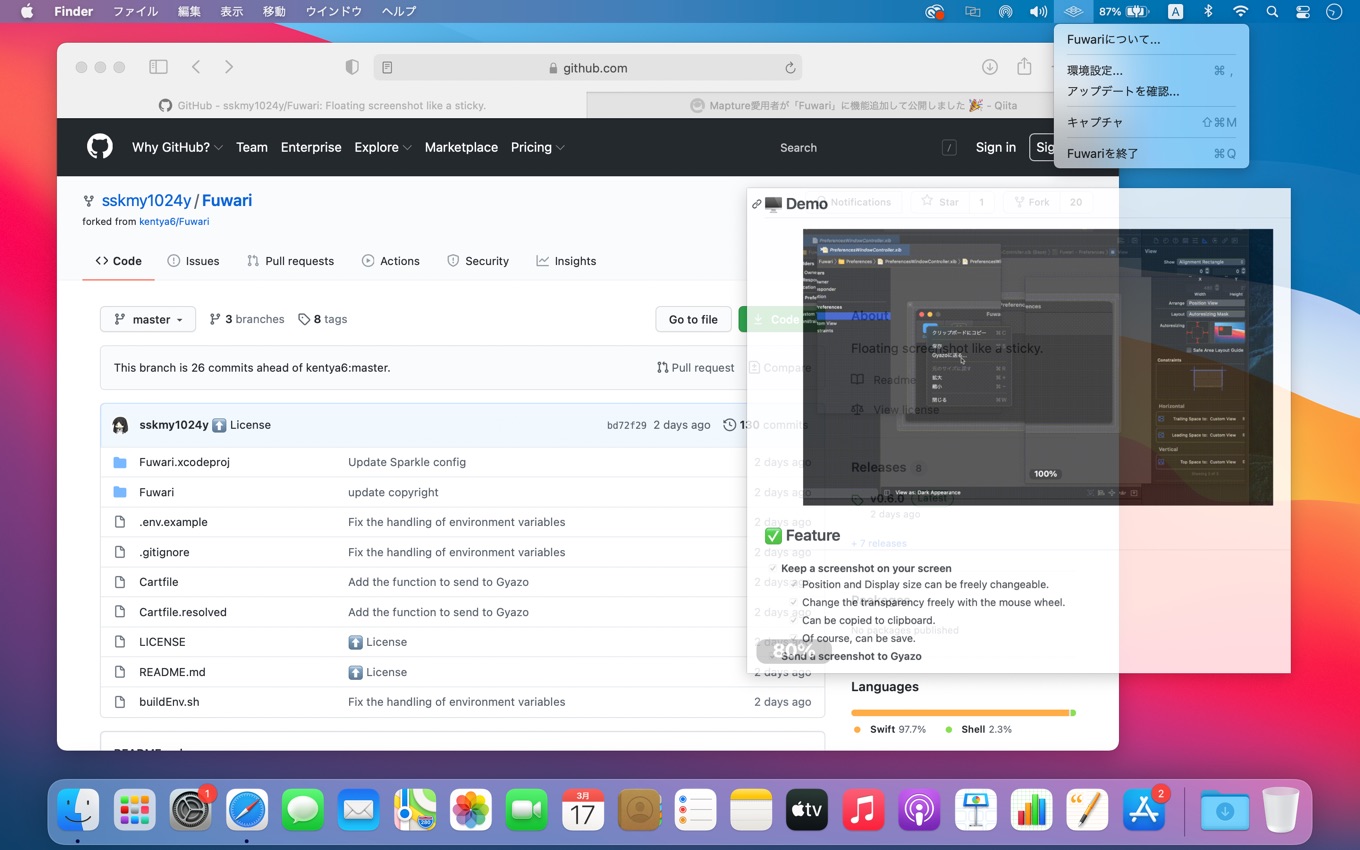The height and width of the screenshot is (850, 1360).
Task: Open the volume control in menu bar
Action: (1039, 12)
